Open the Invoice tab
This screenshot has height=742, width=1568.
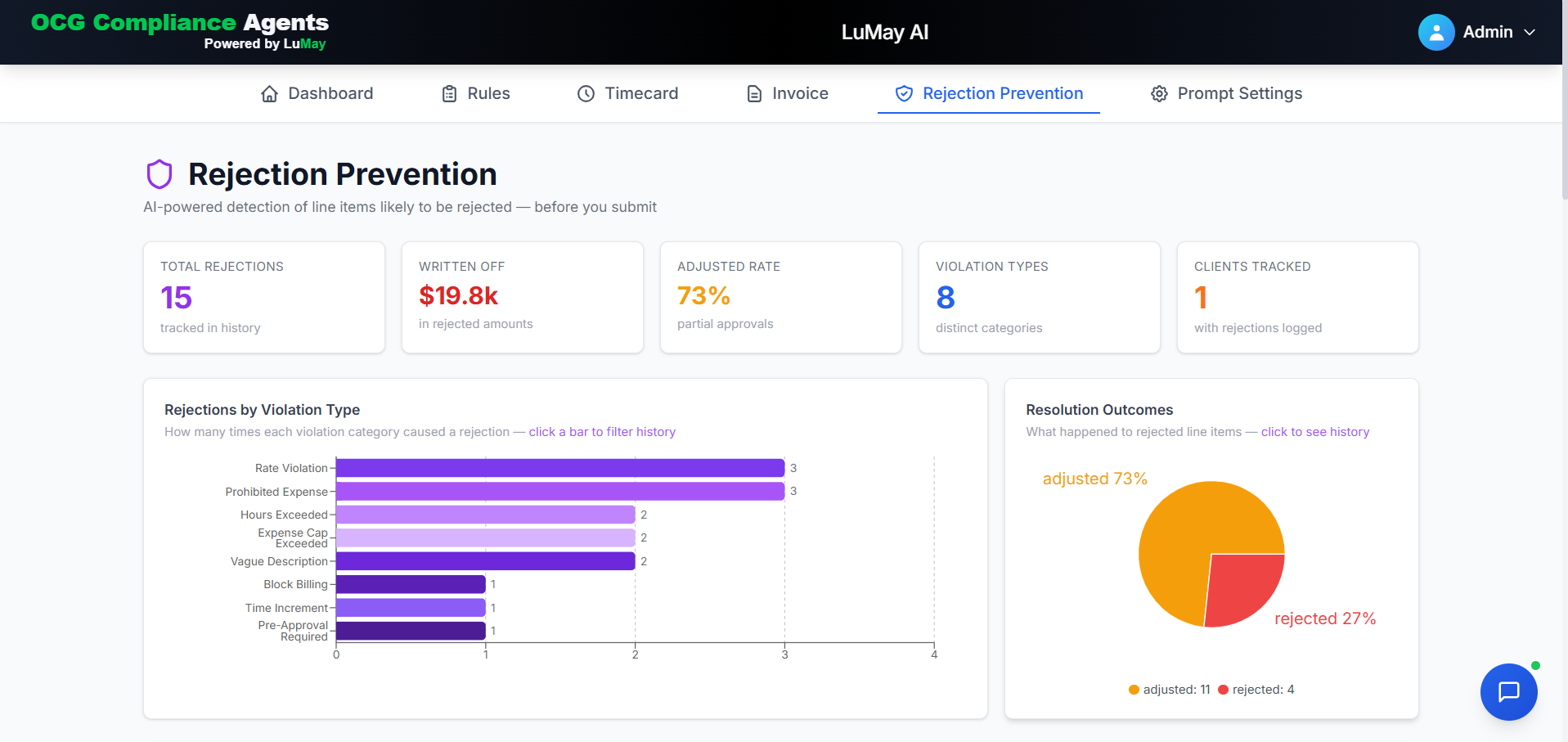[x=788, y=93]
